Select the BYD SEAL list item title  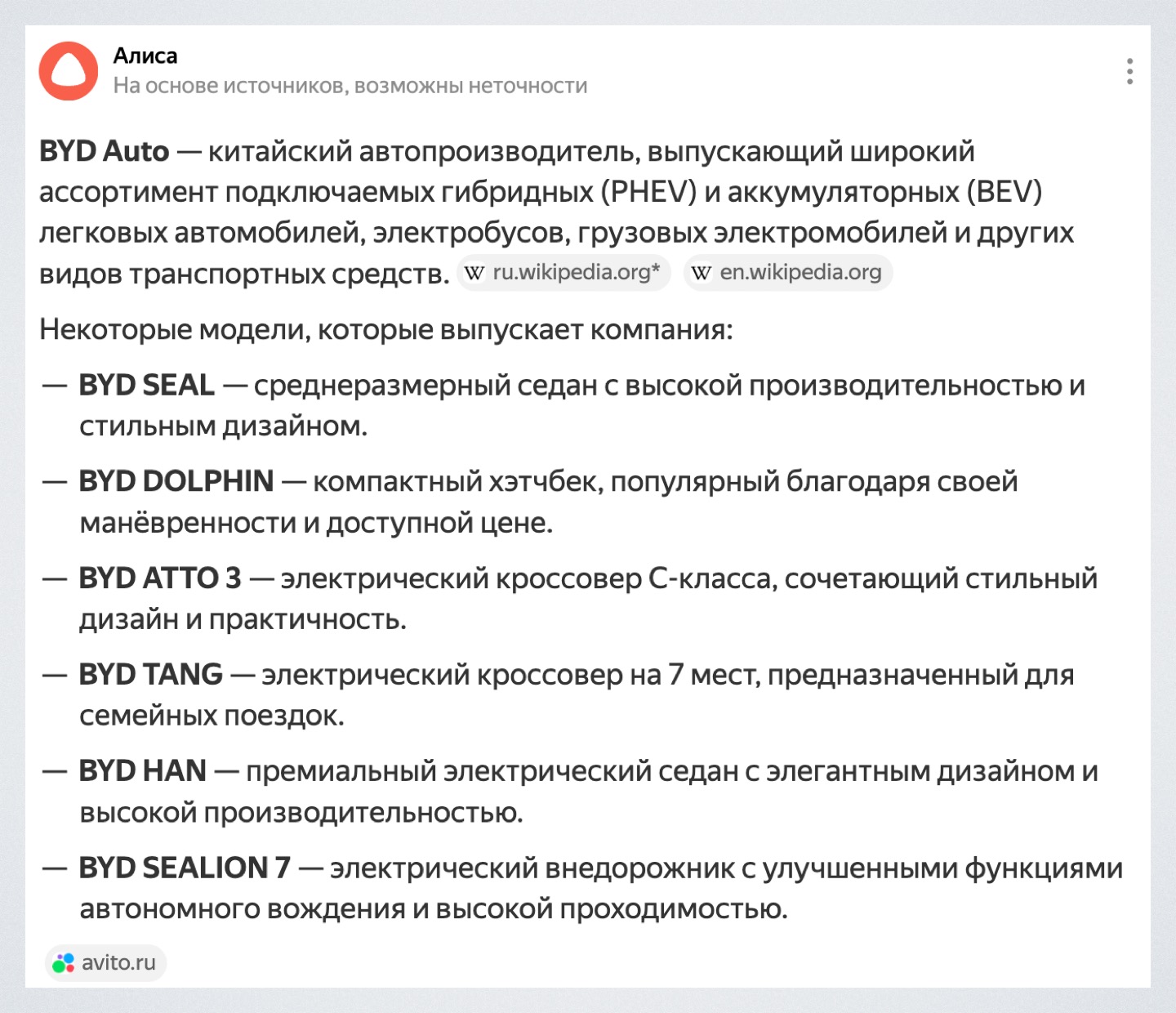(146, 385)
